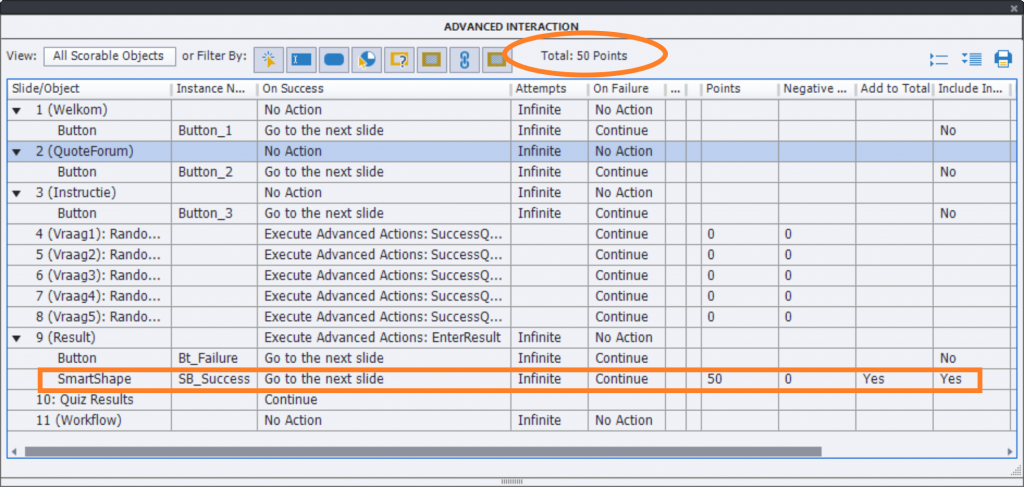Filter by click boxes icon

pyautogui.click(x=267, y=59)
